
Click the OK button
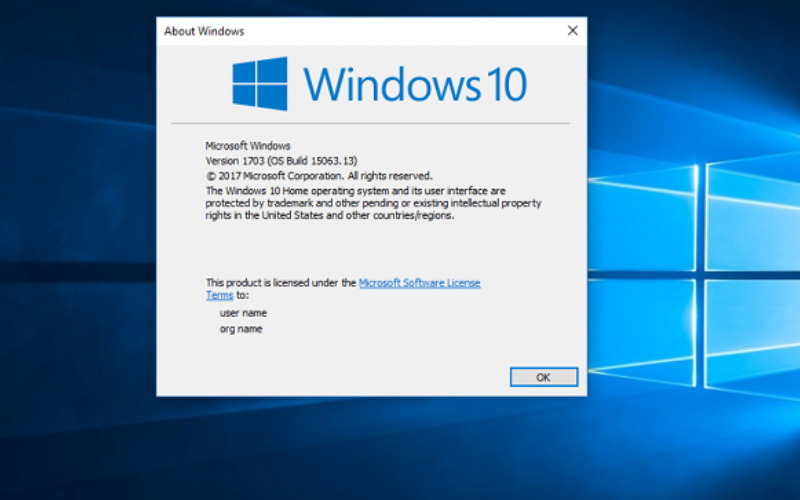pos(544,377)
